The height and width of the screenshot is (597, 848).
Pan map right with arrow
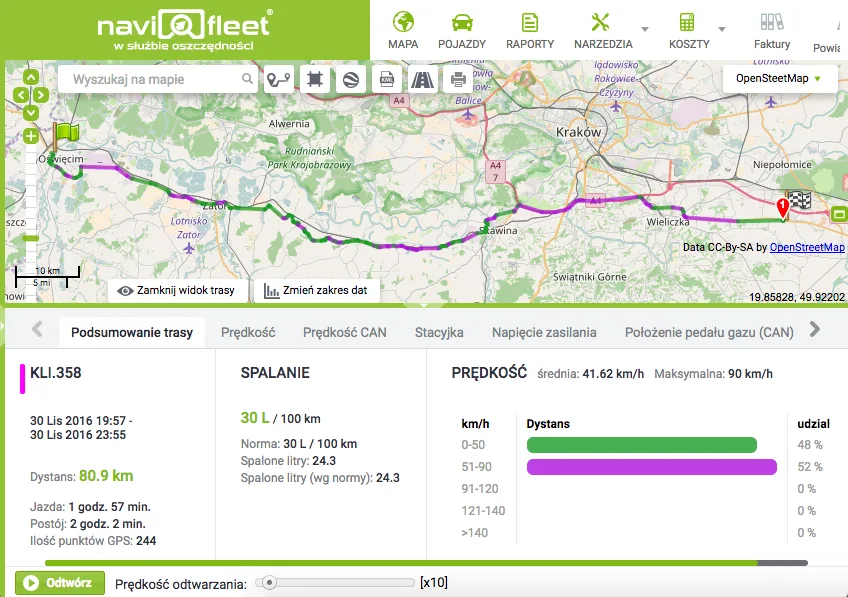pos(41,95)
